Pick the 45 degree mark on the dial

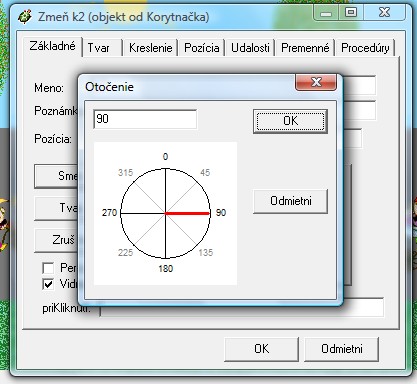point(205,172)
